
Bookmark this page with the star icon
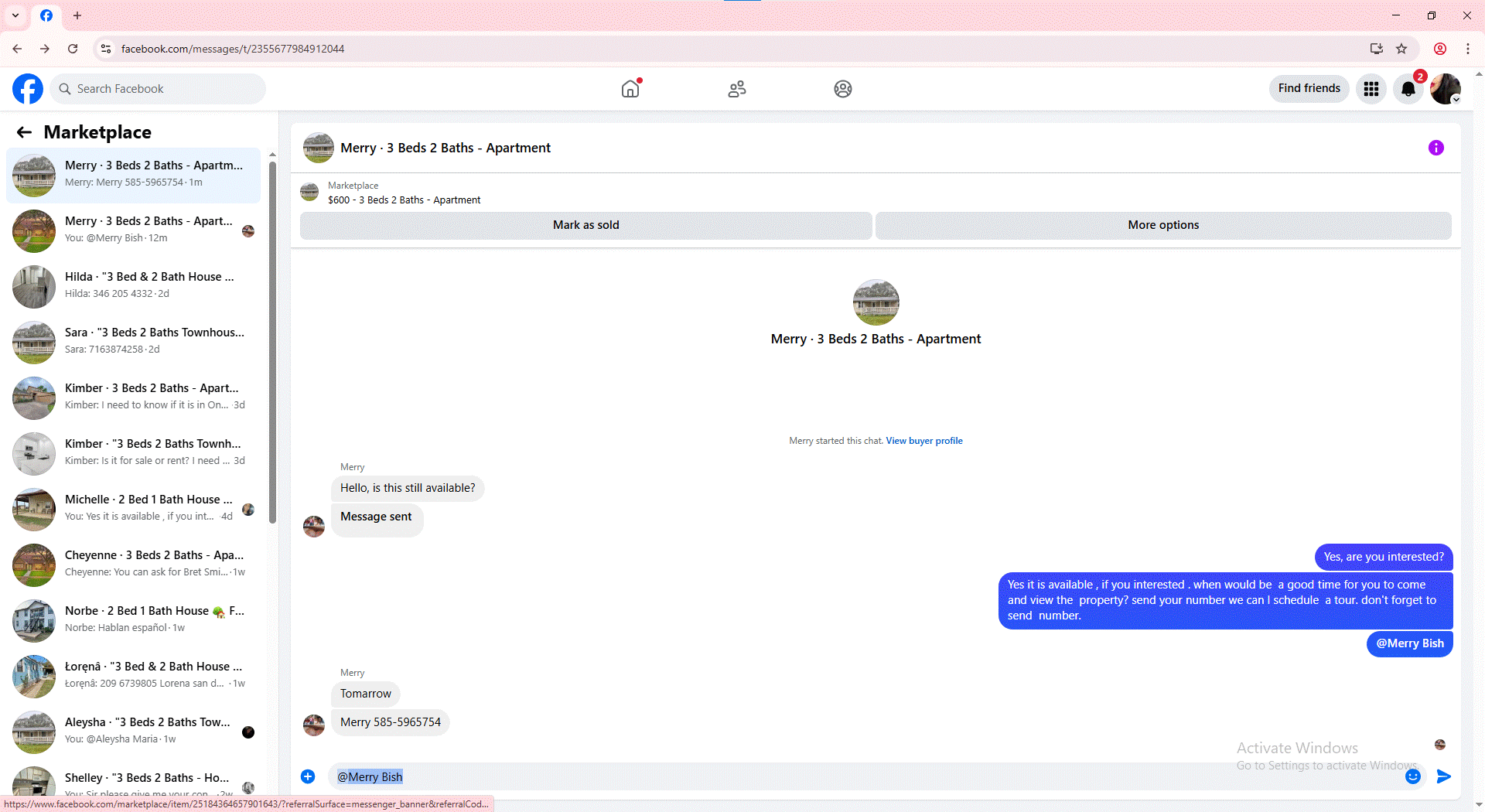point(1401,49)
